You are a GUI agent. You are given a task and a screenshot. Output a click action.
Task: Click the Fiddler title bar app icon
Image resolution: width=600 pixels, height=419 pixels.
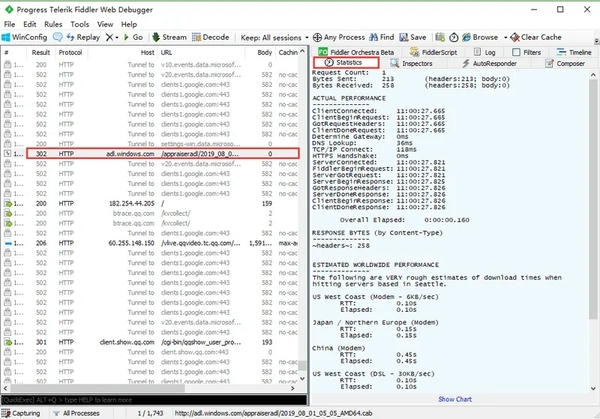click(x=9, y=9)
